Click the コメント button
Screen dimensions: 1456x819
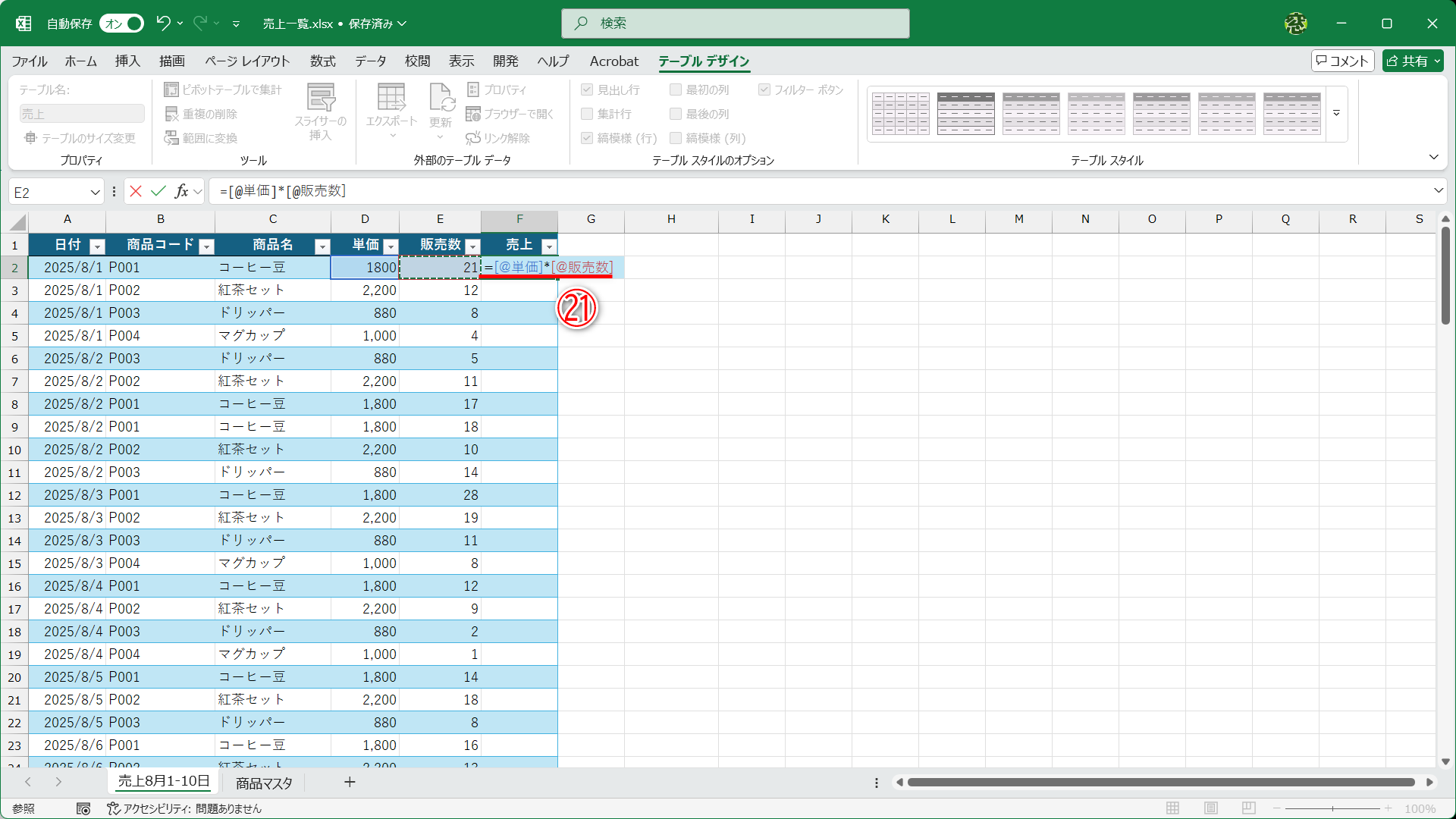[1342, 61]
